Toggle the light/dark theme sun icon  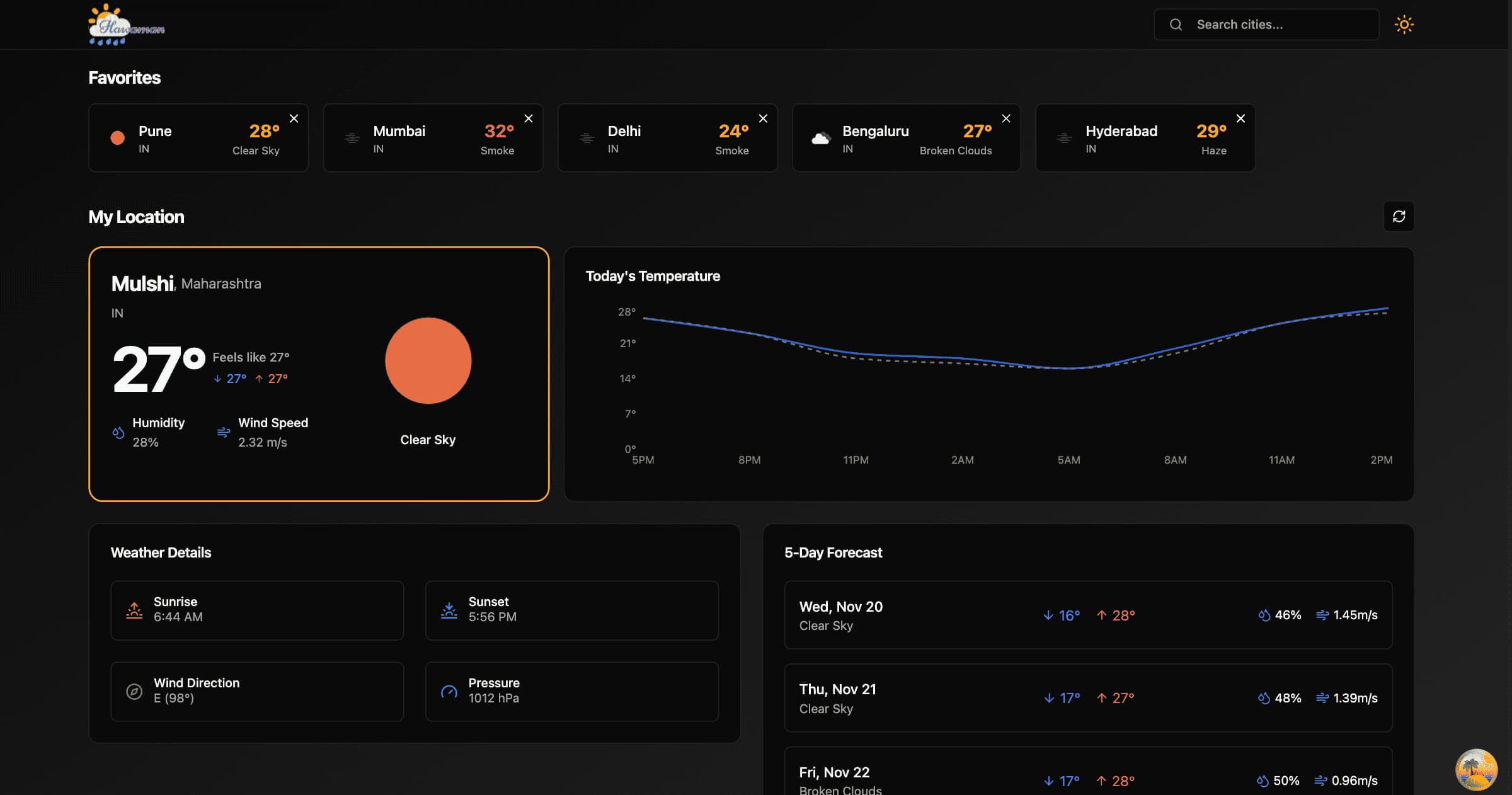tap(1404, 25)
